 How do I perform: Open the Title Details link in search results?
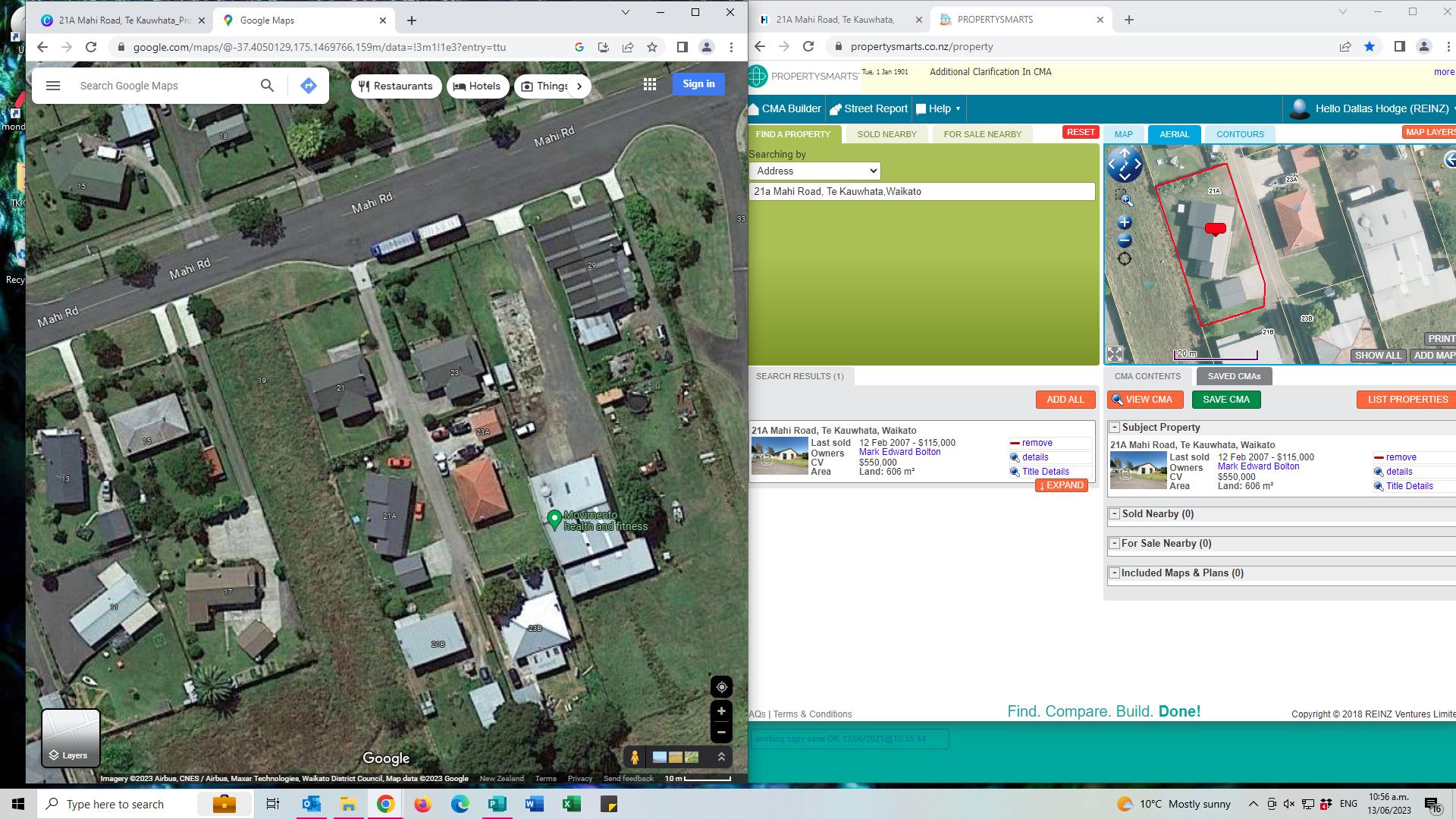[1045, 472]
